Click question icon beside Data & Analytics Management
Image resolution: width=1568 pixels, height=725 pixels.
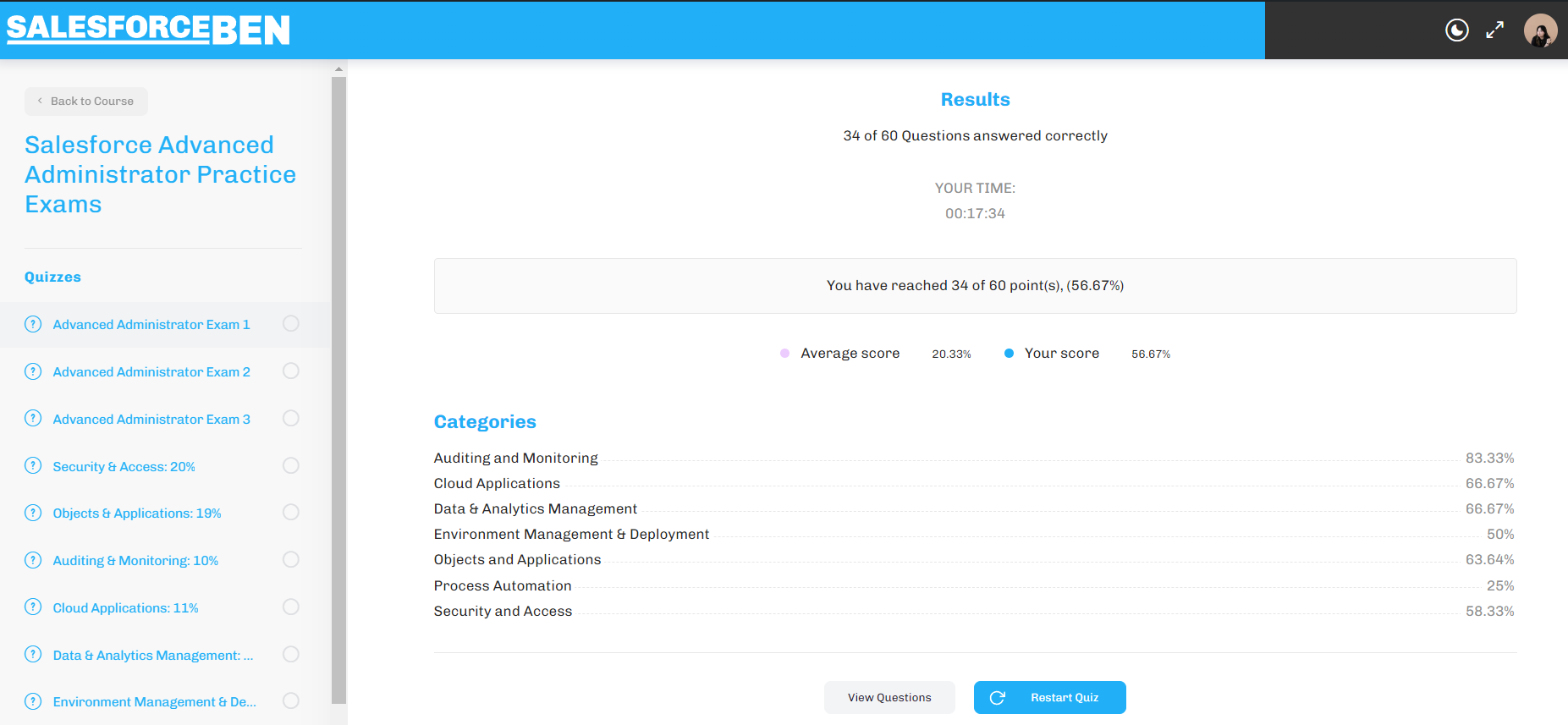(x=33, y=654)
